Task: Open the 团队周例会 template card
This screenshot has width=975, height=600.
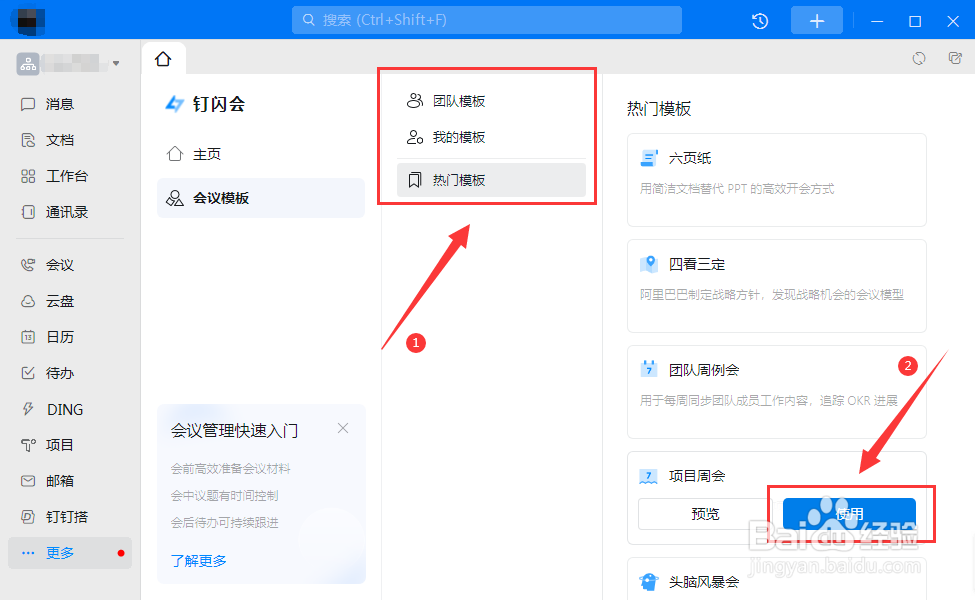Action: click(x=777, y=392)
